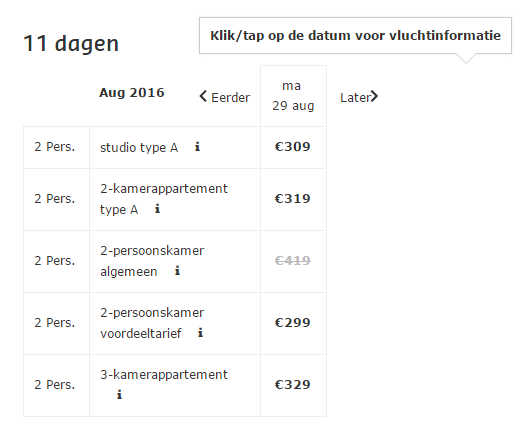The image size is (523, 442).
Task: Choose the €319 apartment price
Action: click(293, 198)
